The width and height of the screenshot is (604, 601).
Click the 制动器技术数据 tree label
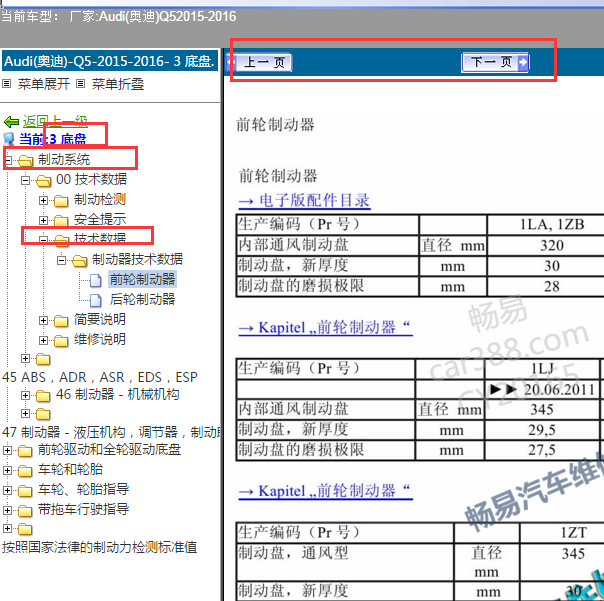pyautogui.click(x=138, y=259)
